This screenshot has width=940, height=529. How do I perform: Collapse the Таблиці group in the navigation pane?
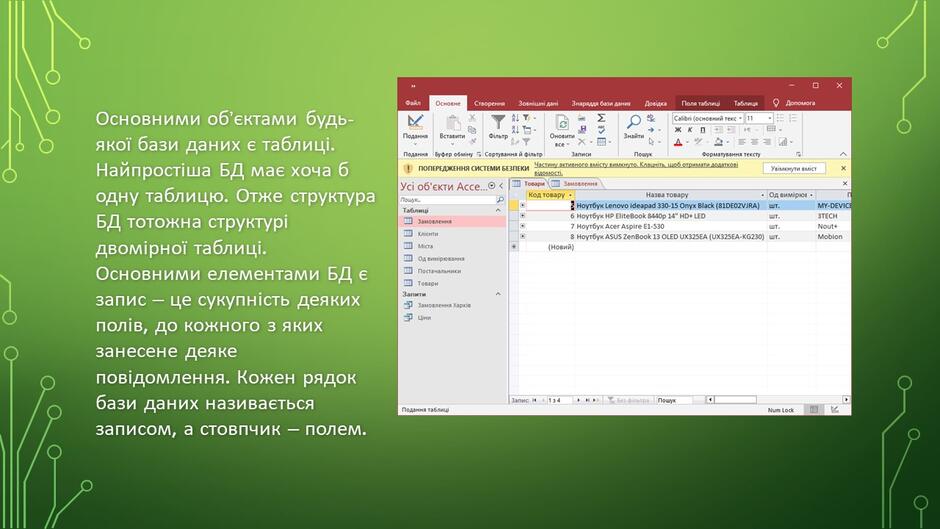point(498,211)
